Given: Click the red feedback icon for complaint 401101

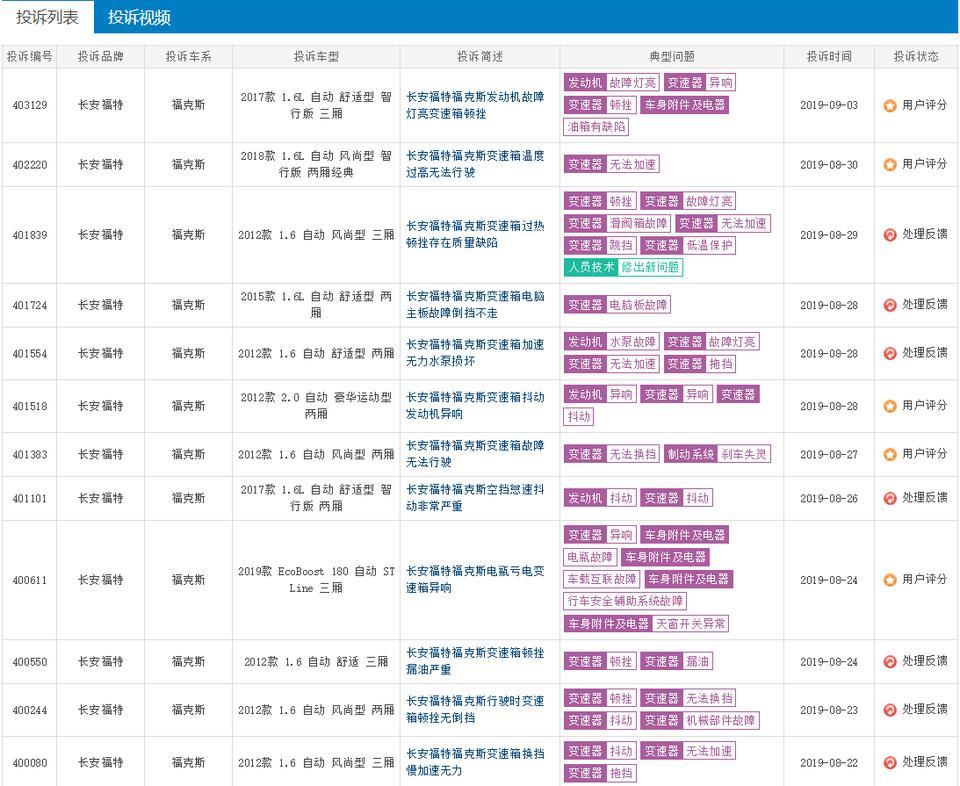Looking at the screenshot, I should coord(890,498).
